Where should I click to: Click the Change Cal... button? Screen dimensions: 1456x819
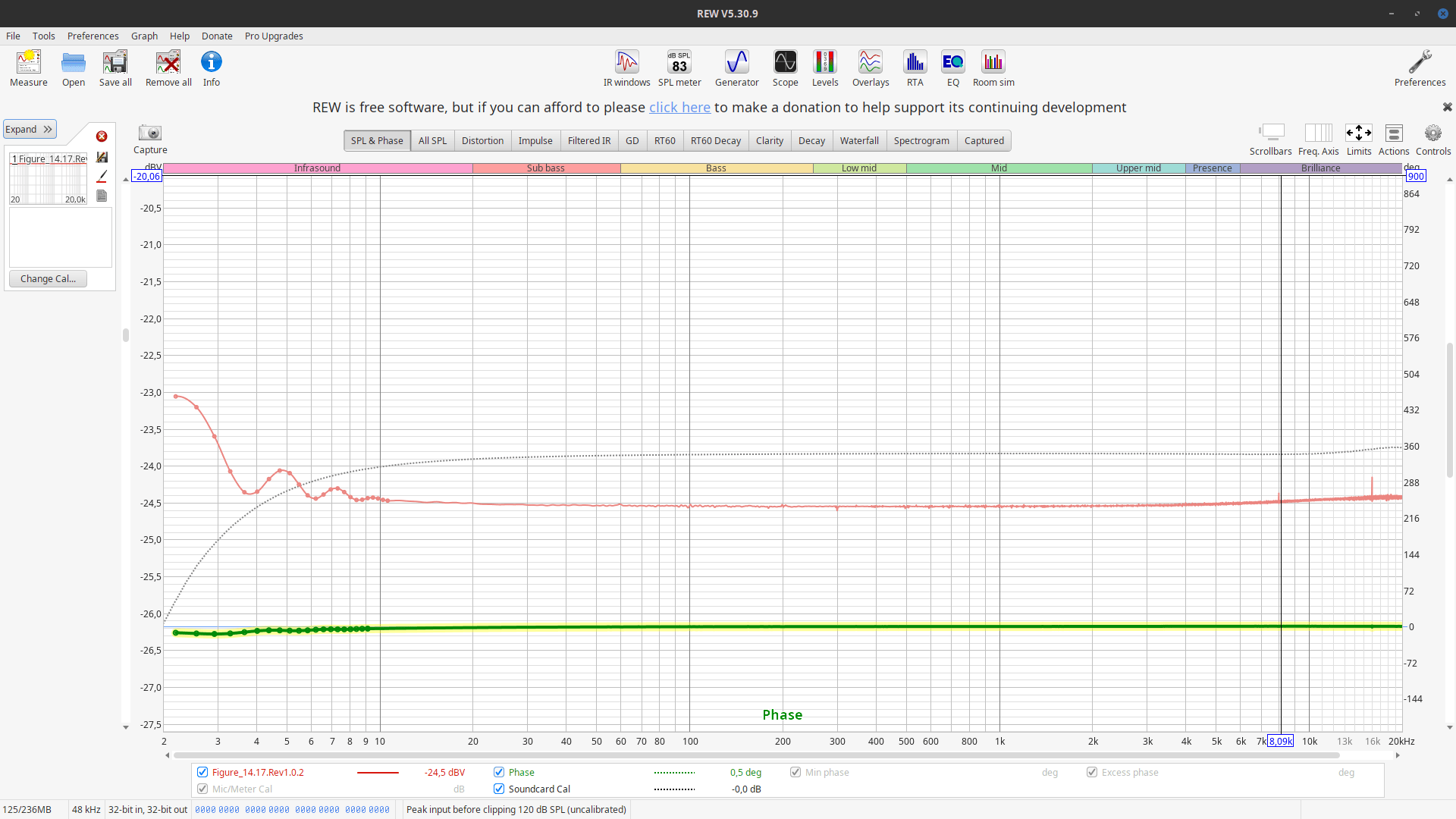point(48,278)
